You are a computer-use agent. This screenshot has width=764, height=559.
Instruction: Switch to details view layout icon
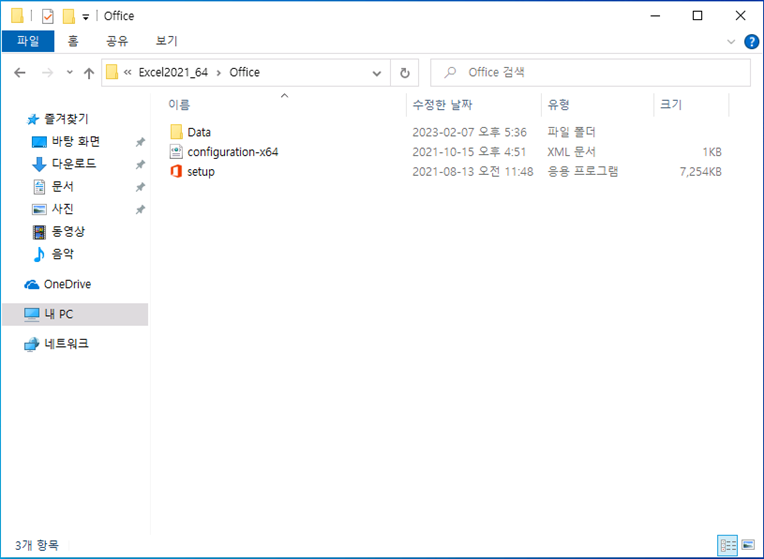click(728, 545)
